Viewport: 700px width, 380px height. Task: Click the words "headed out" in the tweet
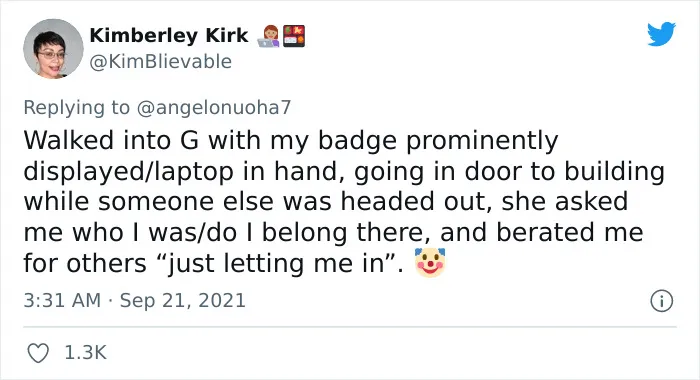[413, 201]
